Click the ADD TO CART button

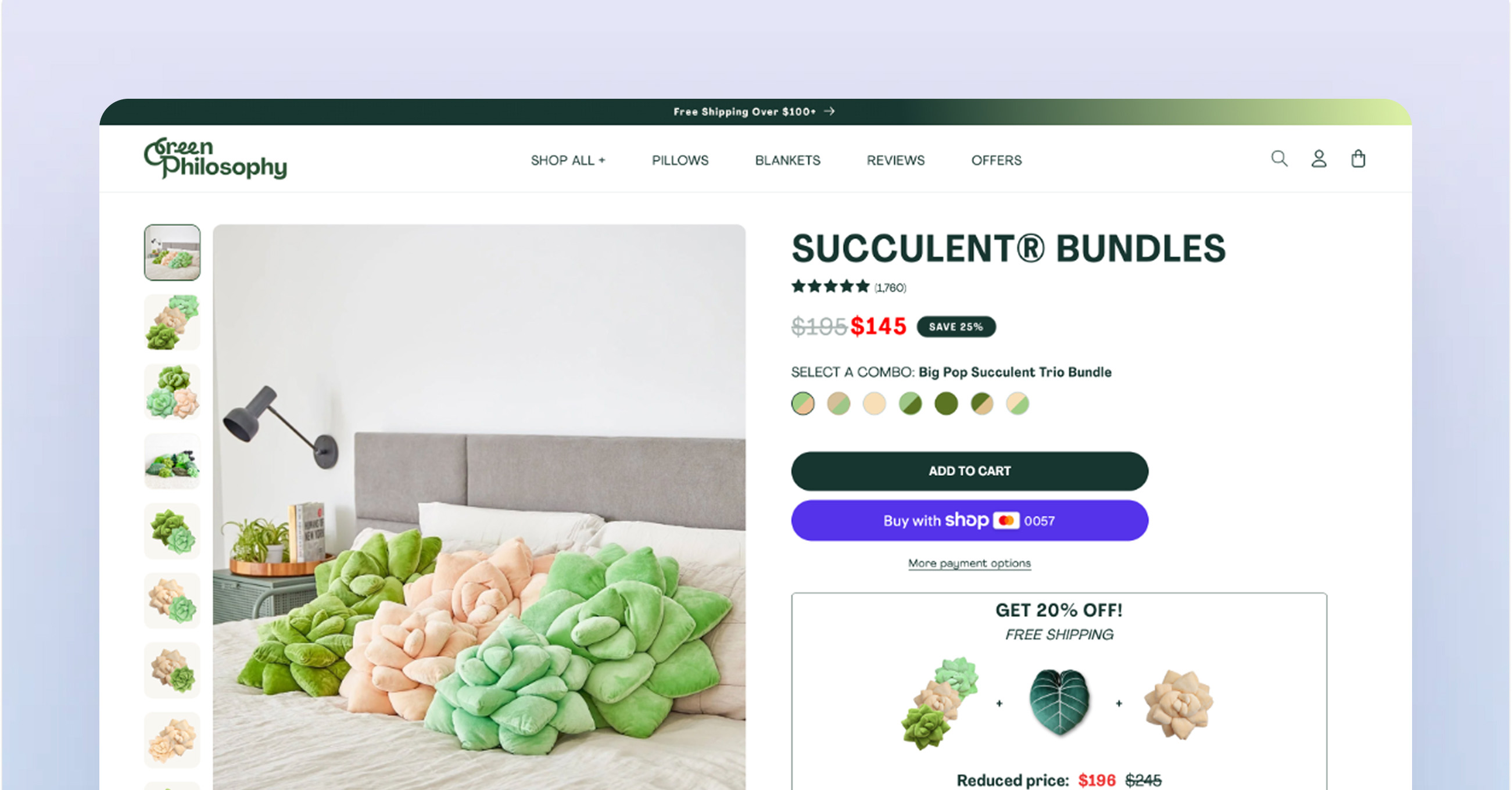(x=970, y=471)
